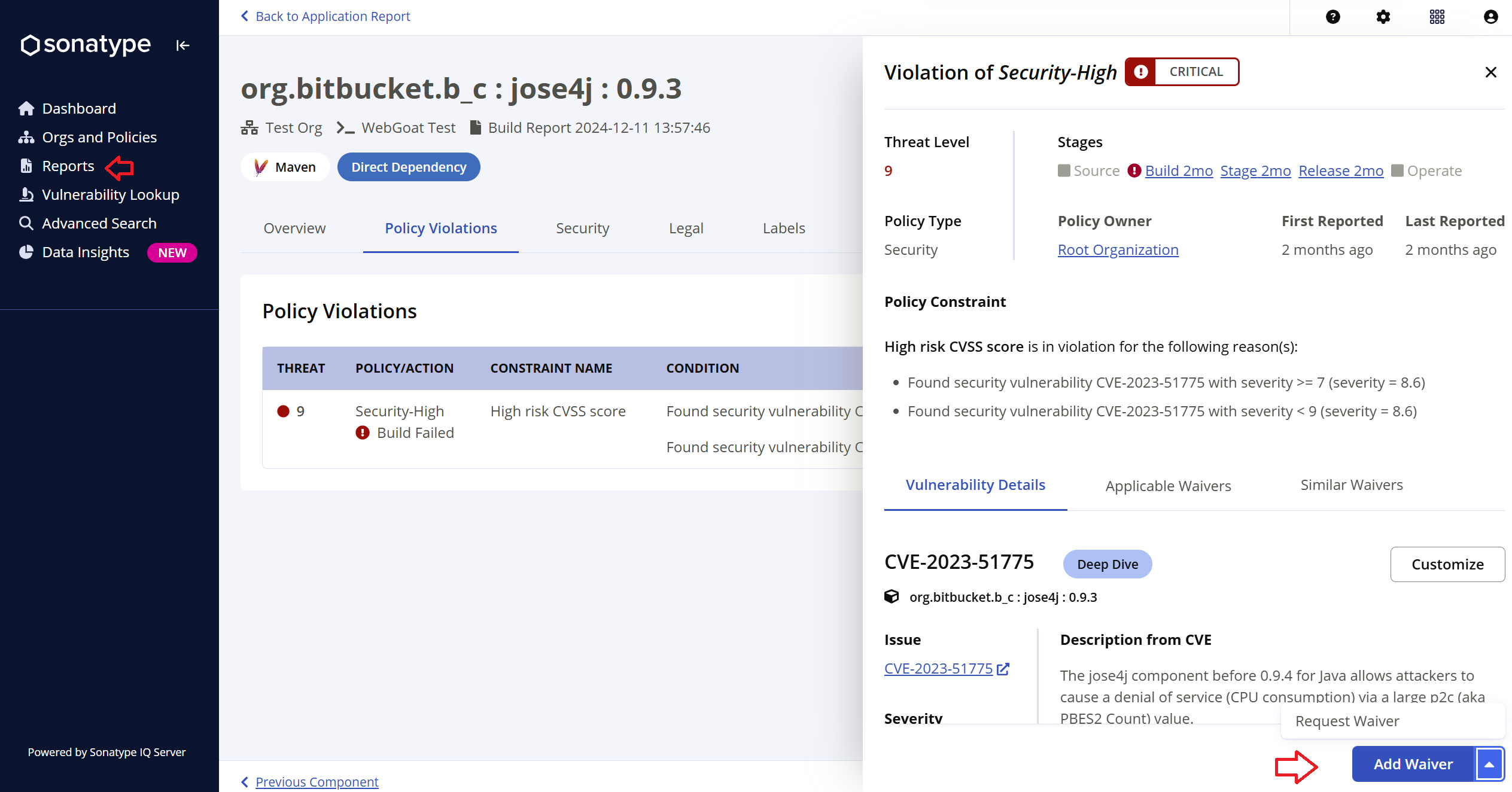Click the red threat level dot in table
Image resolution: width=1512 pixels, height=792 pixels.
[283, 411]
